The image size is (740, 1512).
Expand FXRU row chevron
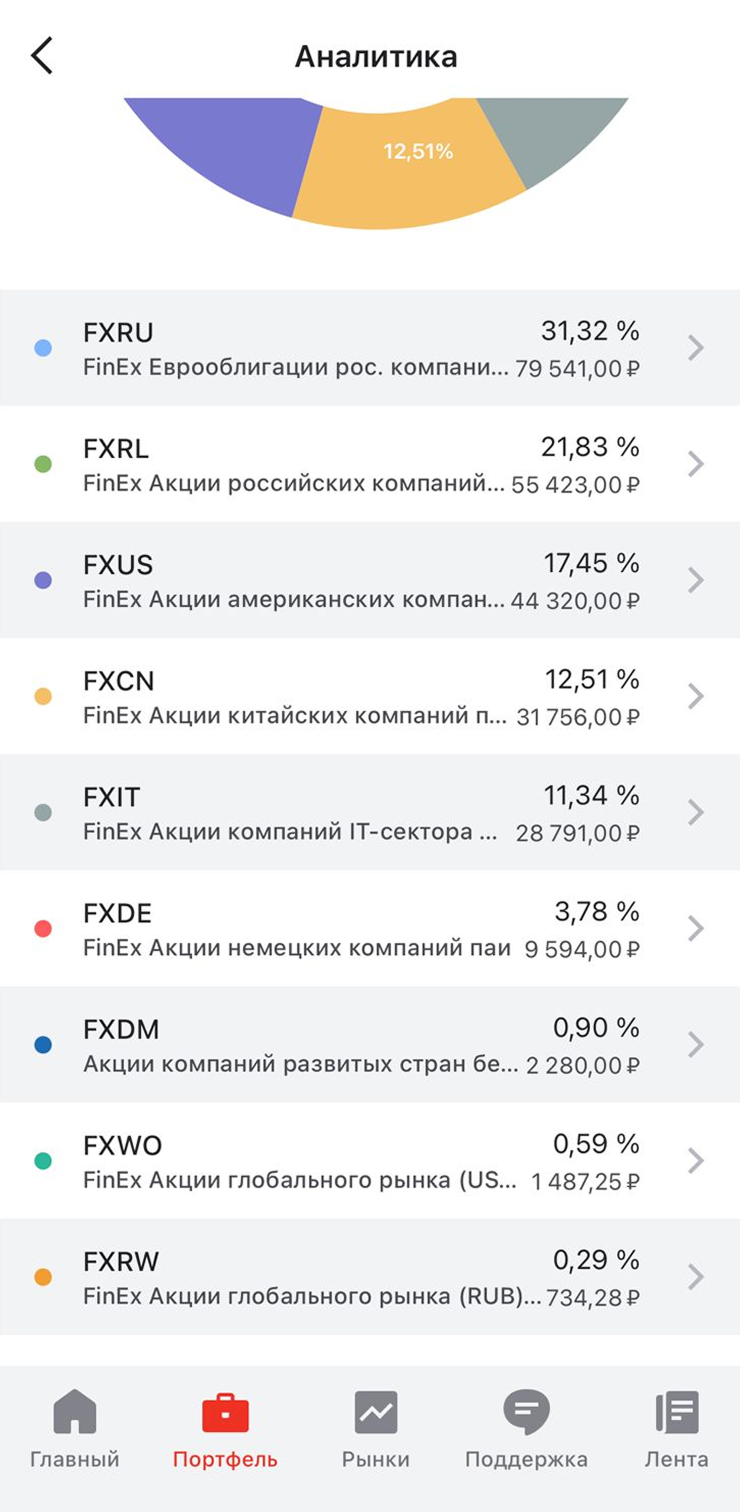click(696, 348)
